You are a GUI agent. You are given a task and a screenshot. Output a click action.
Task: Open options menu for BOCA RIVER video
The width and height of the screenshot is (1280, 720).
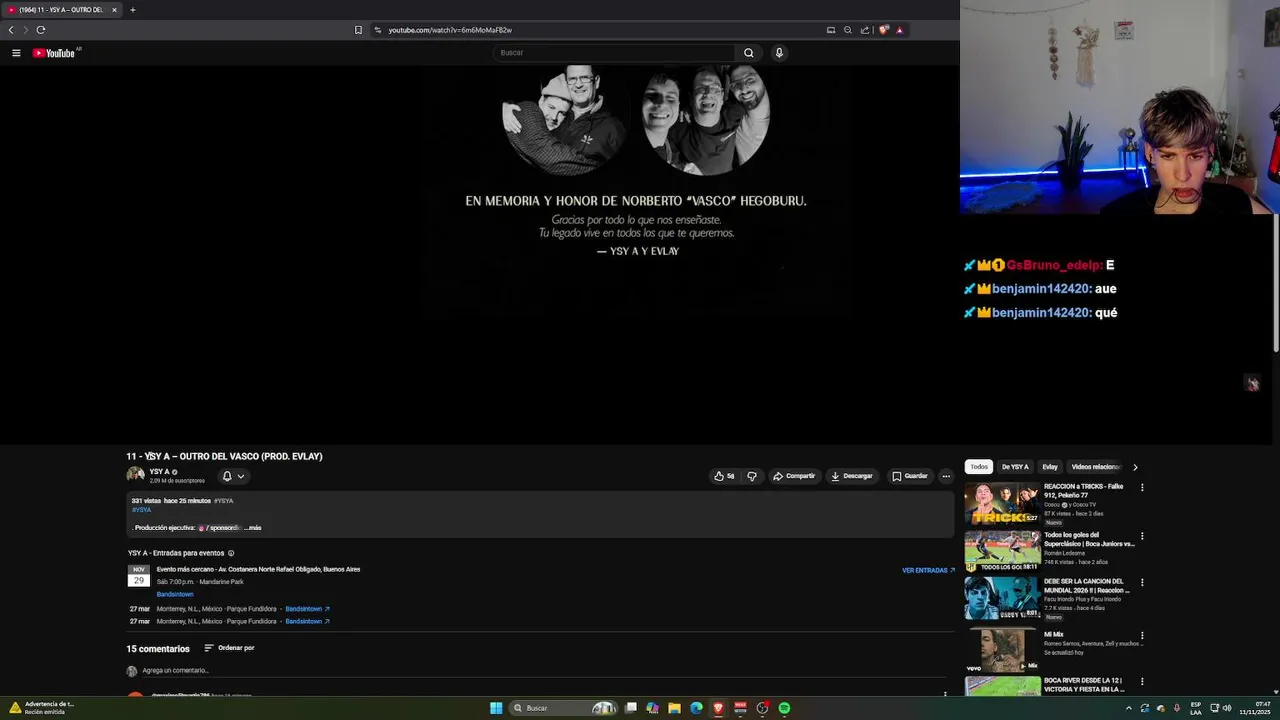click(1142, 682)
